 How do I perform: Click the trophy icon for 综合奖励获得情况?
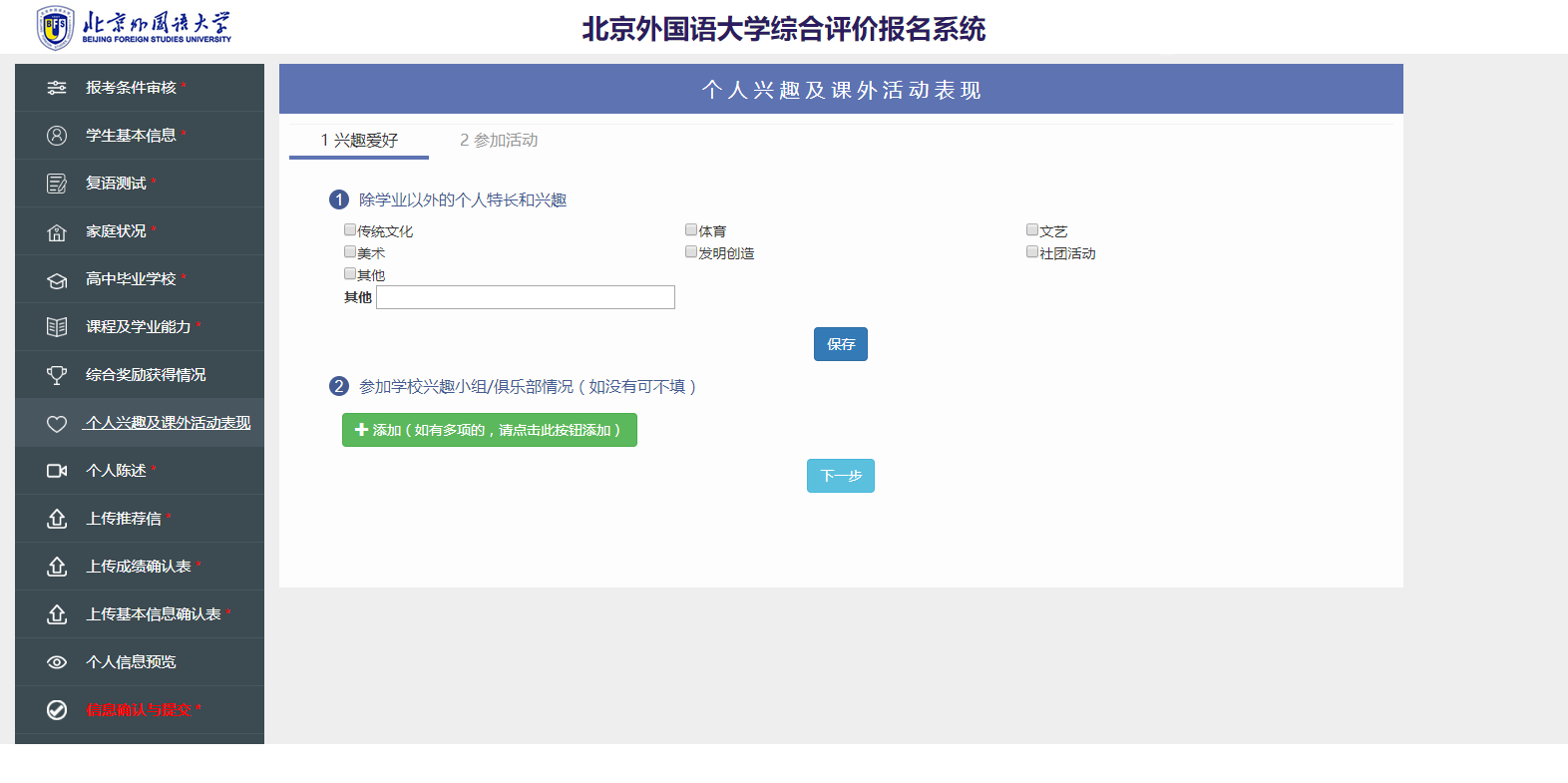click(57, 375)
